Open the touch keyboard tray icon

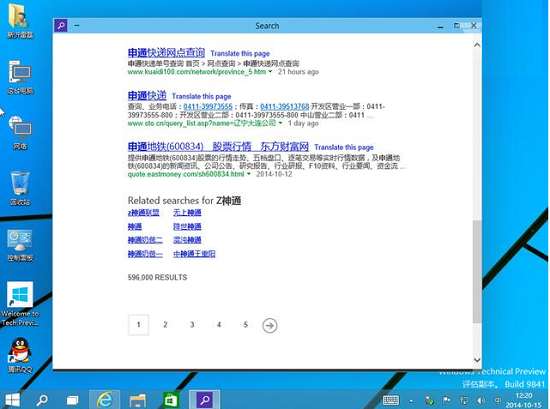pos(391,400)
